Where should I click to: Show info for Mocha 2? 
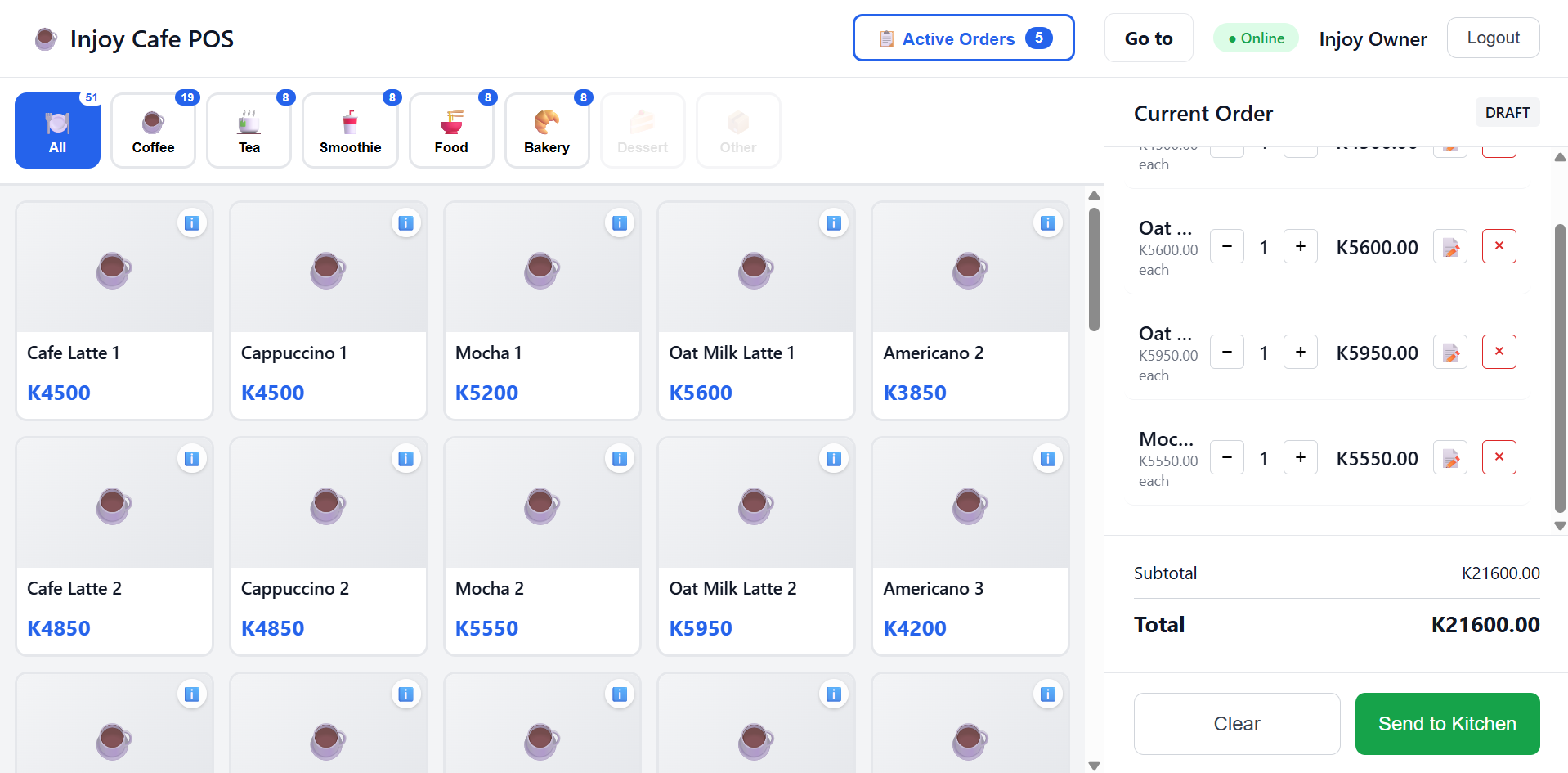click(620, 458)
